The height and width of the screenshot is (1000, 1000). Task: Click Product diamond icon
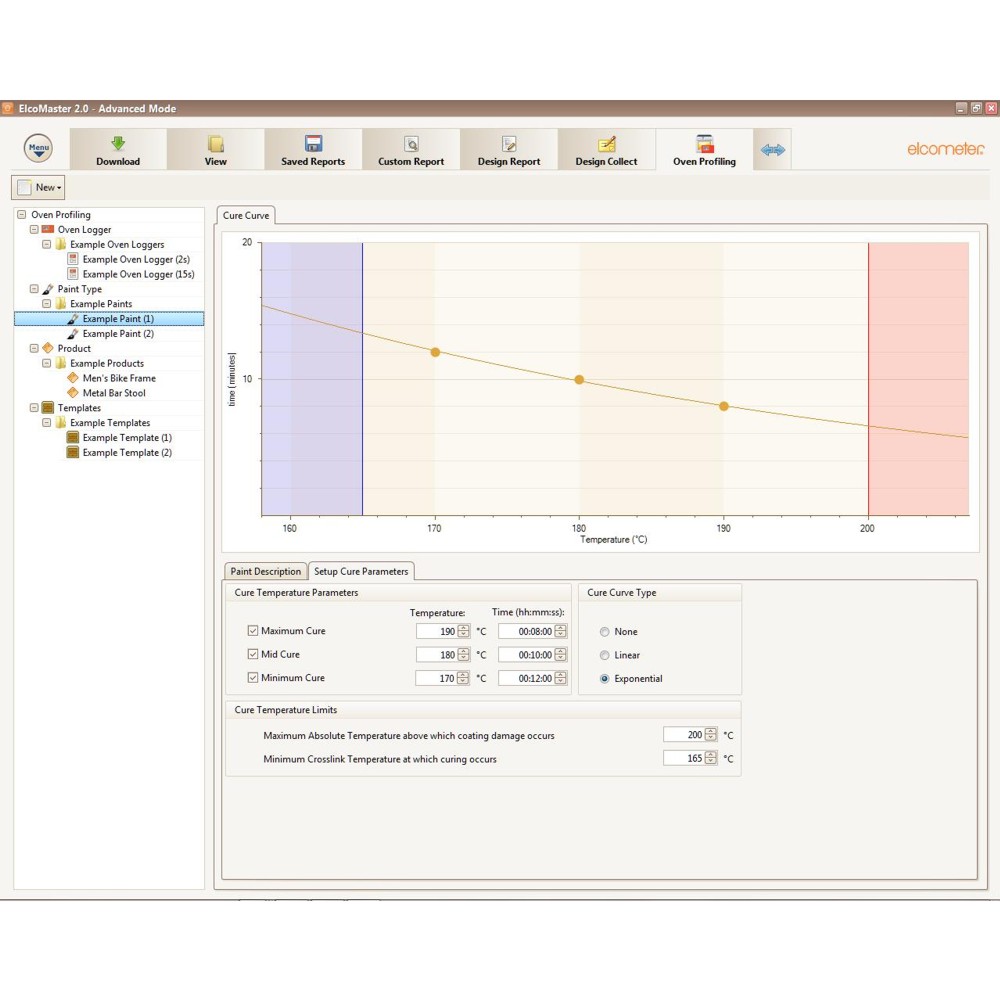[48, 348]
